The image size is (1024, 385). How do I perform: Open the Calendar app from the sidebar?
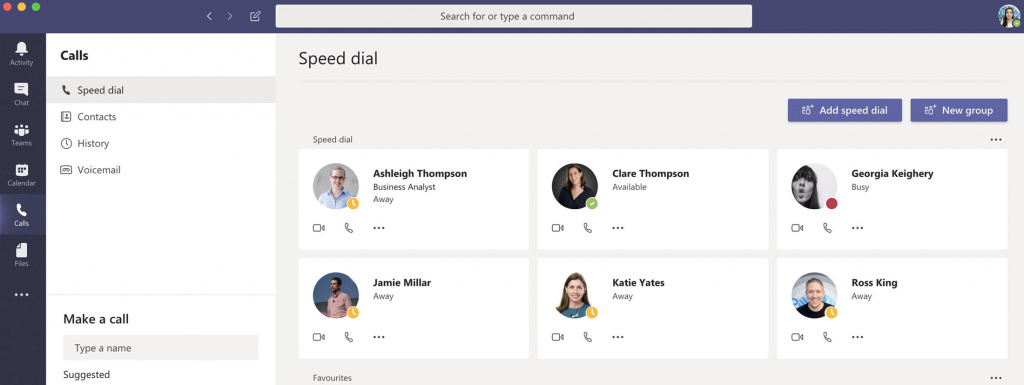pos(22,175)
